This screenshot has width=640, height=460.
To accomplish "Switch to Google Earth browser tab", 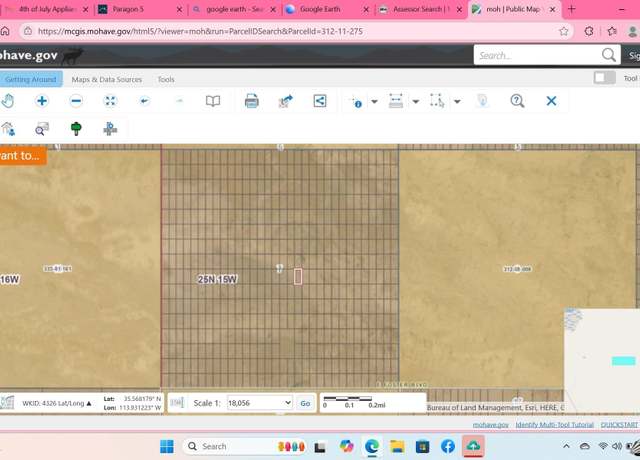I will pyautogui.click(x=328, y=9).
